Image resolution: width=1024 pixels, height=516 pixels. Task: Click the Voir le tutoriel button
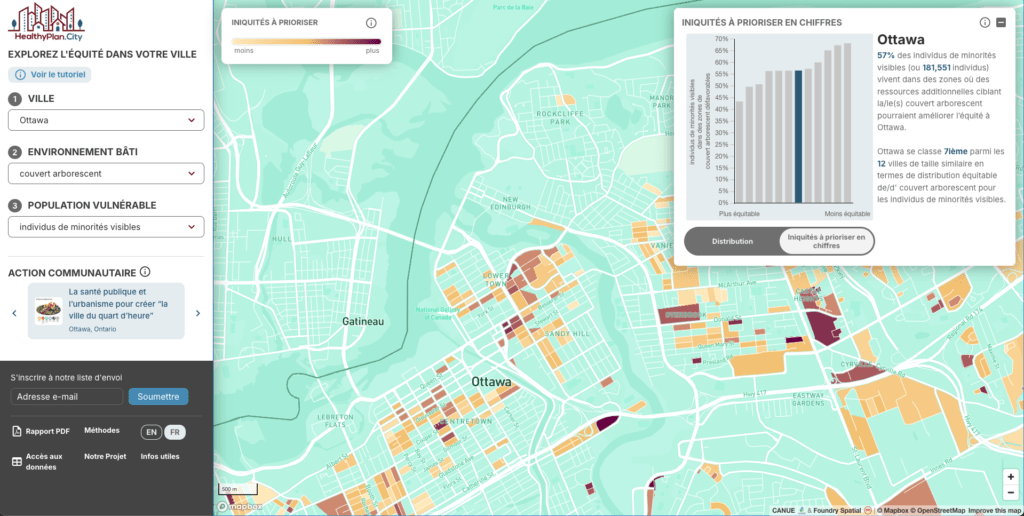click(50, 75)
